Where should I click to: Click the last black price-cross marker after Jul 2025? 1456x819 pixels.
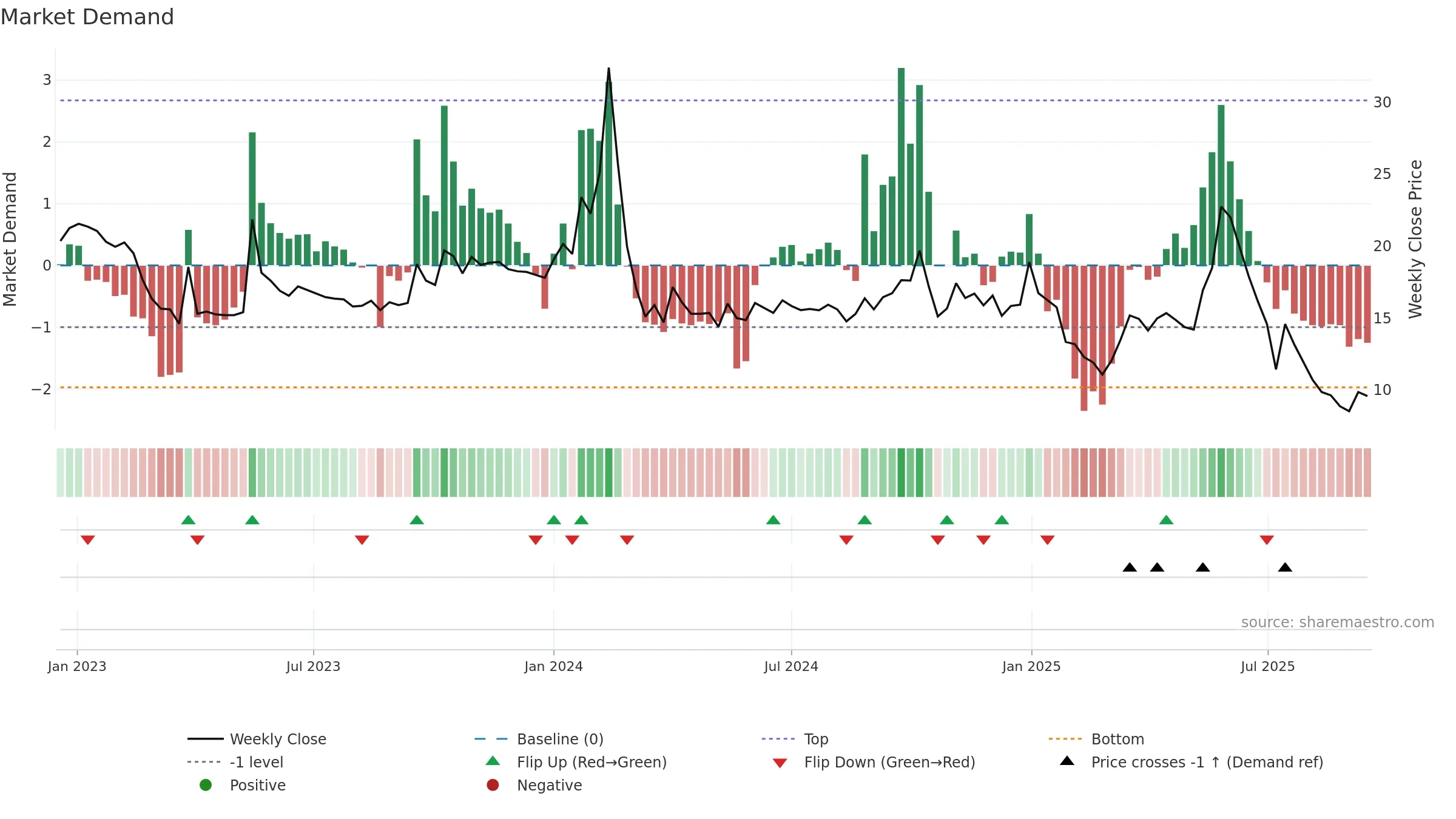click(x=1285, y=567)
